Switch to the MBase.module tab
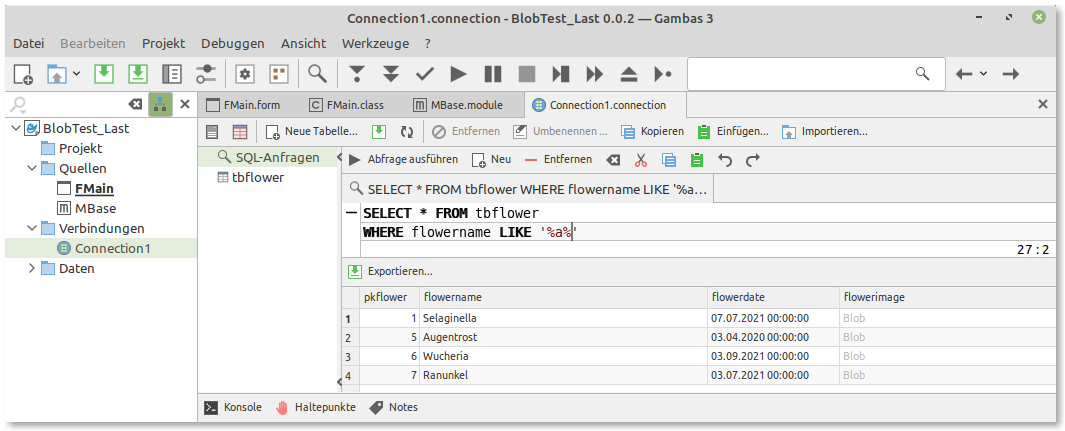 point(465,104)
